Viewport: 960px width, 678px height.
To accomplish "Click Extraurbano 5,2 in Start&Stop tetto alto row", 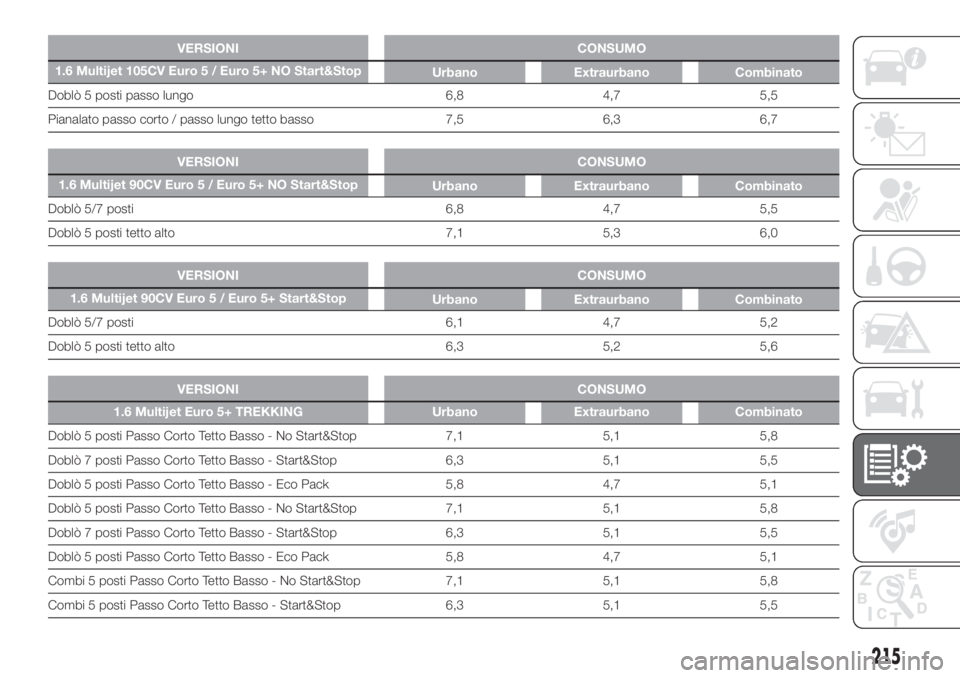I will click(x=611, y=347).
